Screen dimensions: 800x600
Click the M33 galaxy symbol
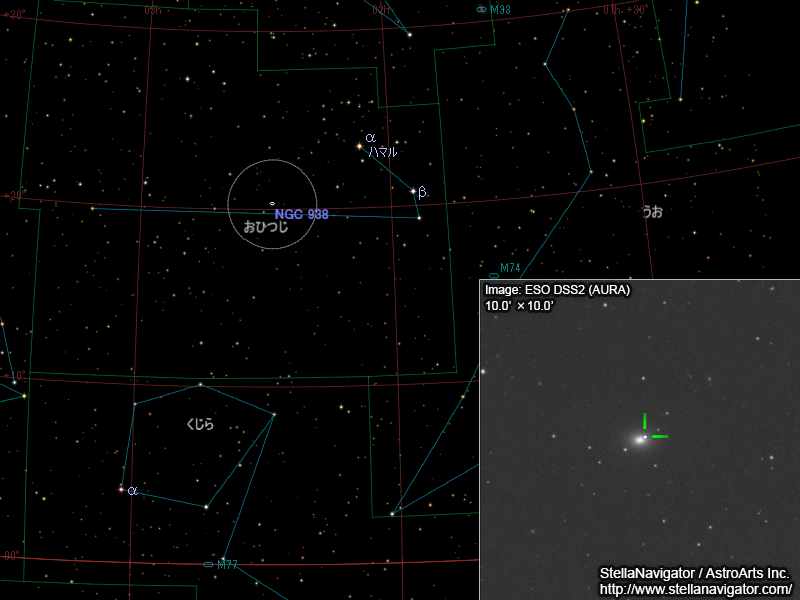pos(481,9)
